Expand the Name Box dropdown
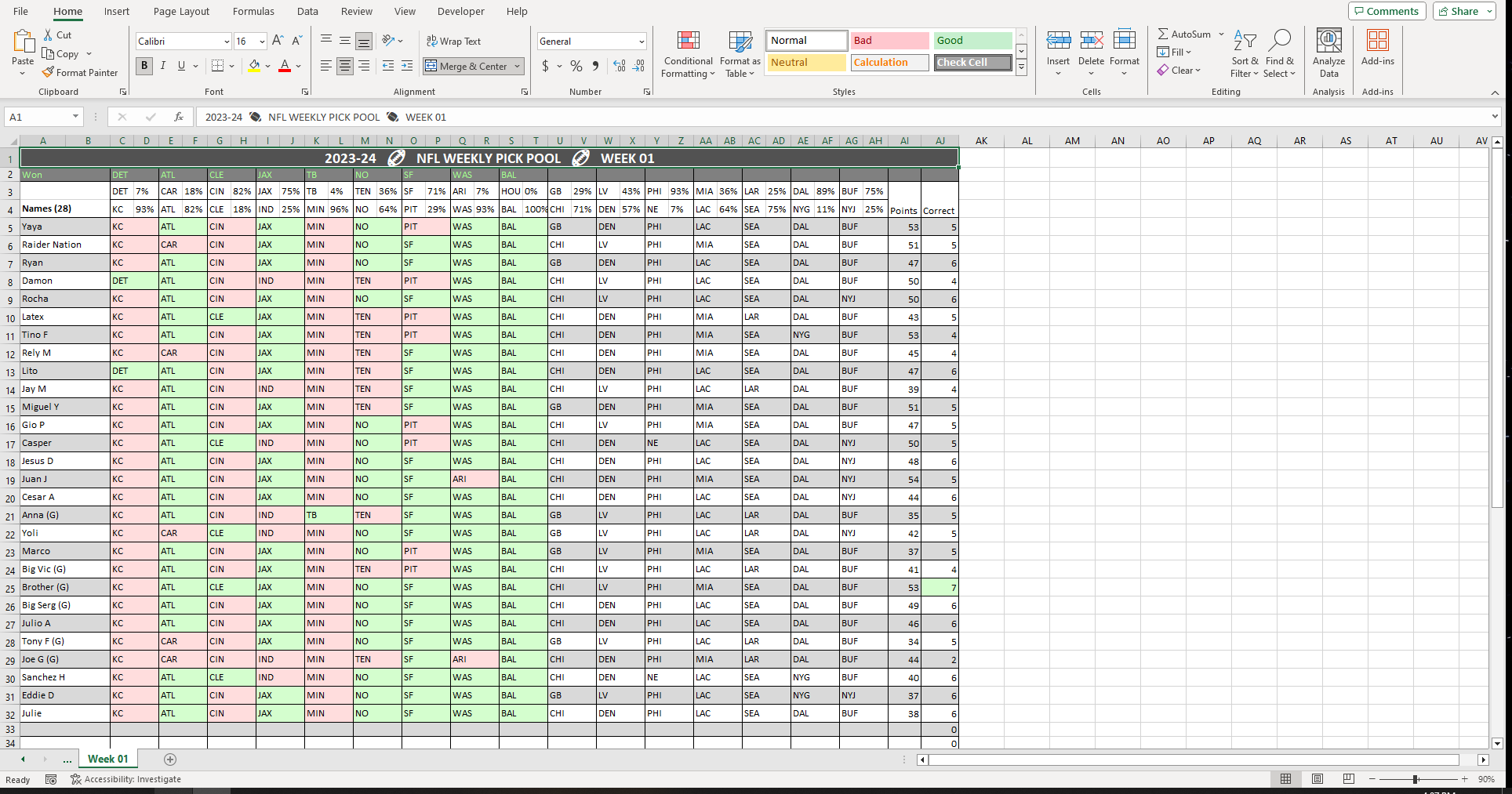This screenshot has width=1512, height=794. [x=75, y=117]
